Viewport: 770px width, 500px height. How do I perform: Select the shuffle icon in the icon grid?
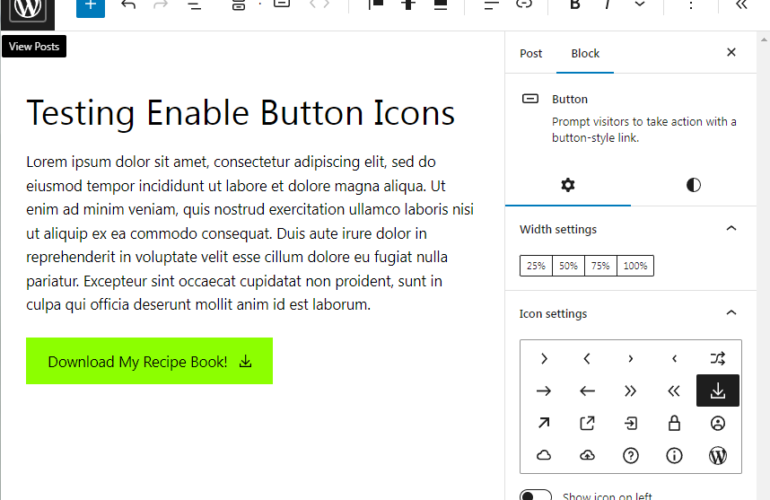717,358
